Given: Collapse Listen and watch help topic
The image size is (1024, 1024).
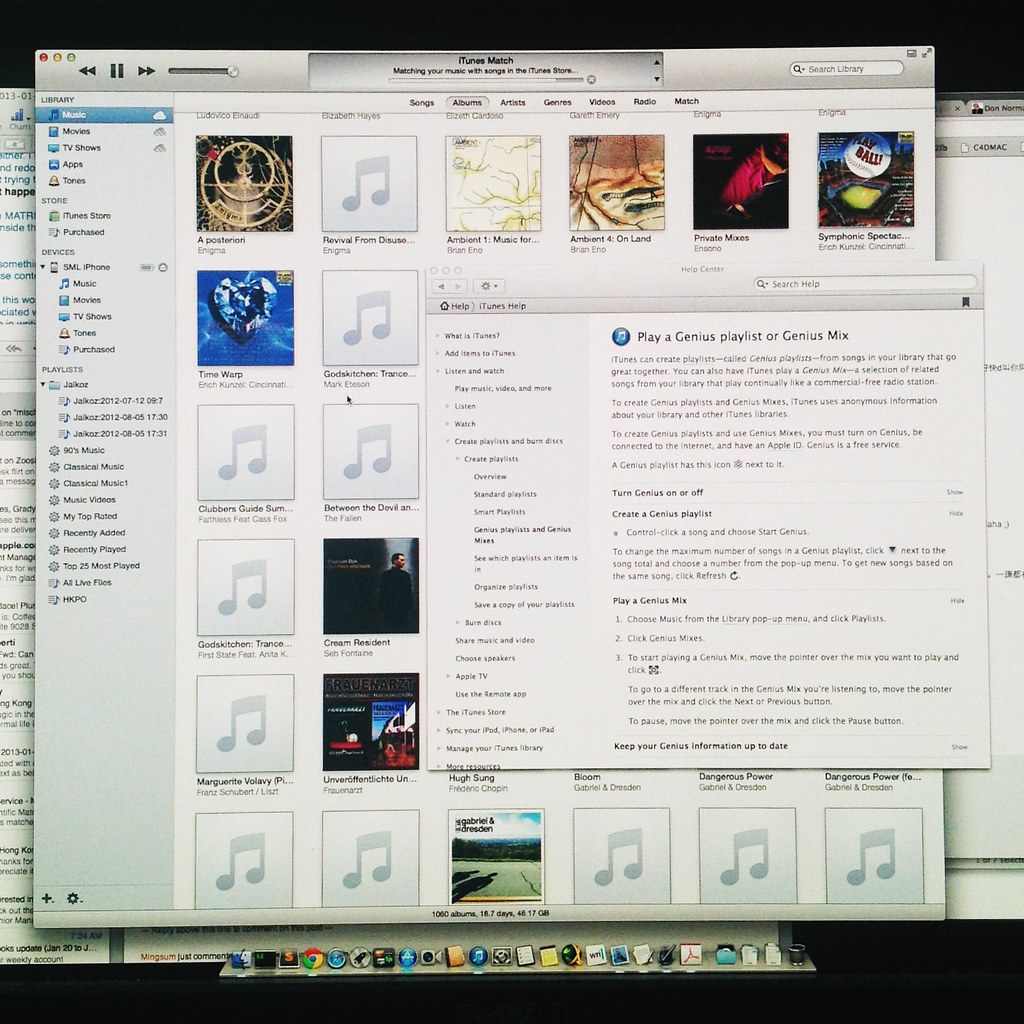Looking at the screenshot, I should 438,371.
